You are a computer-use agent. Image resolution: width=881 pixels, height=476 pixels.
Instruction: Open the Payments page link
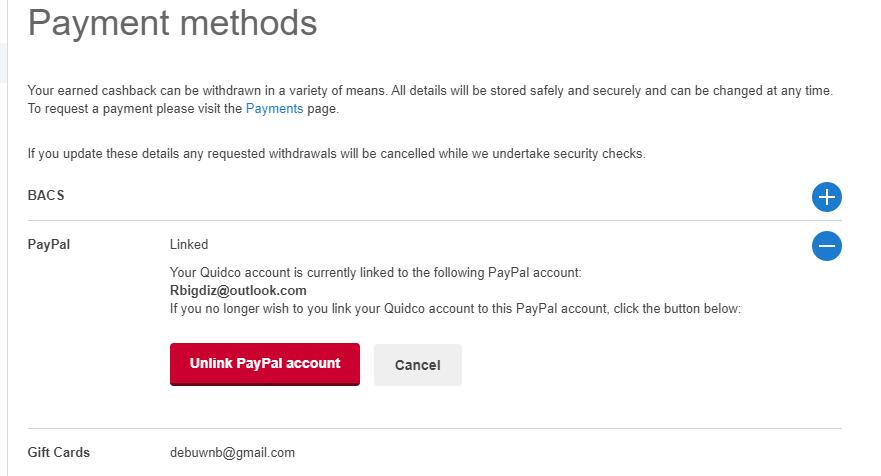pos(274,109)
